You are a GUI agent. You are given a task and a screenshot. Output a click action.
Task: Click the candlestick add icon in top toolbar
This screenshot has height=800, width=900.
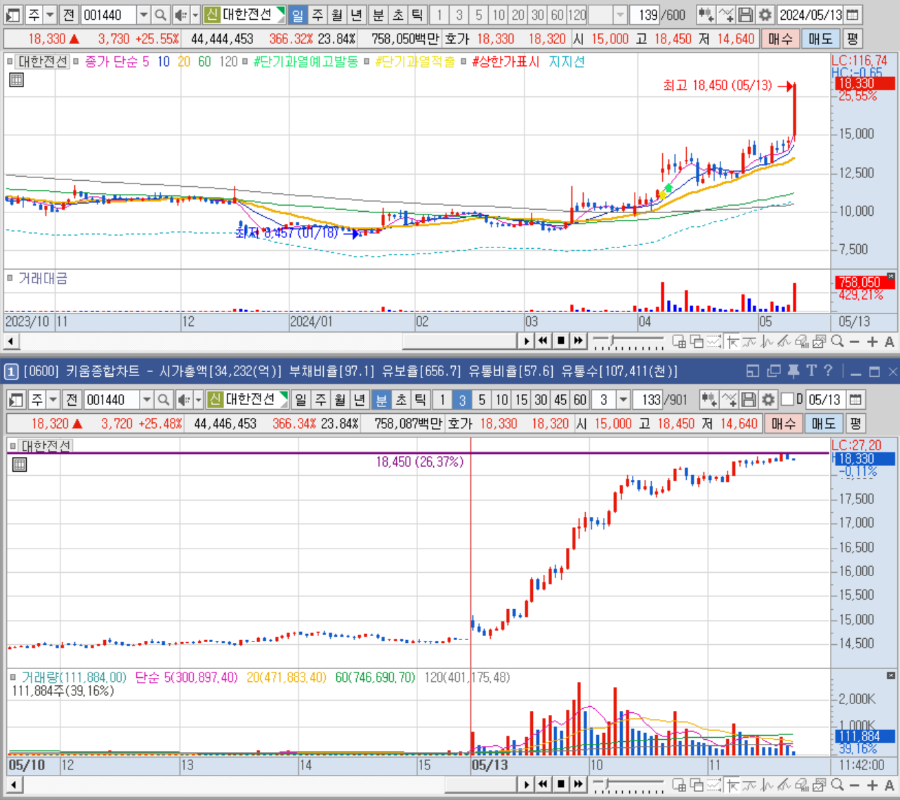pyautogui.click(x=706, y=14)
